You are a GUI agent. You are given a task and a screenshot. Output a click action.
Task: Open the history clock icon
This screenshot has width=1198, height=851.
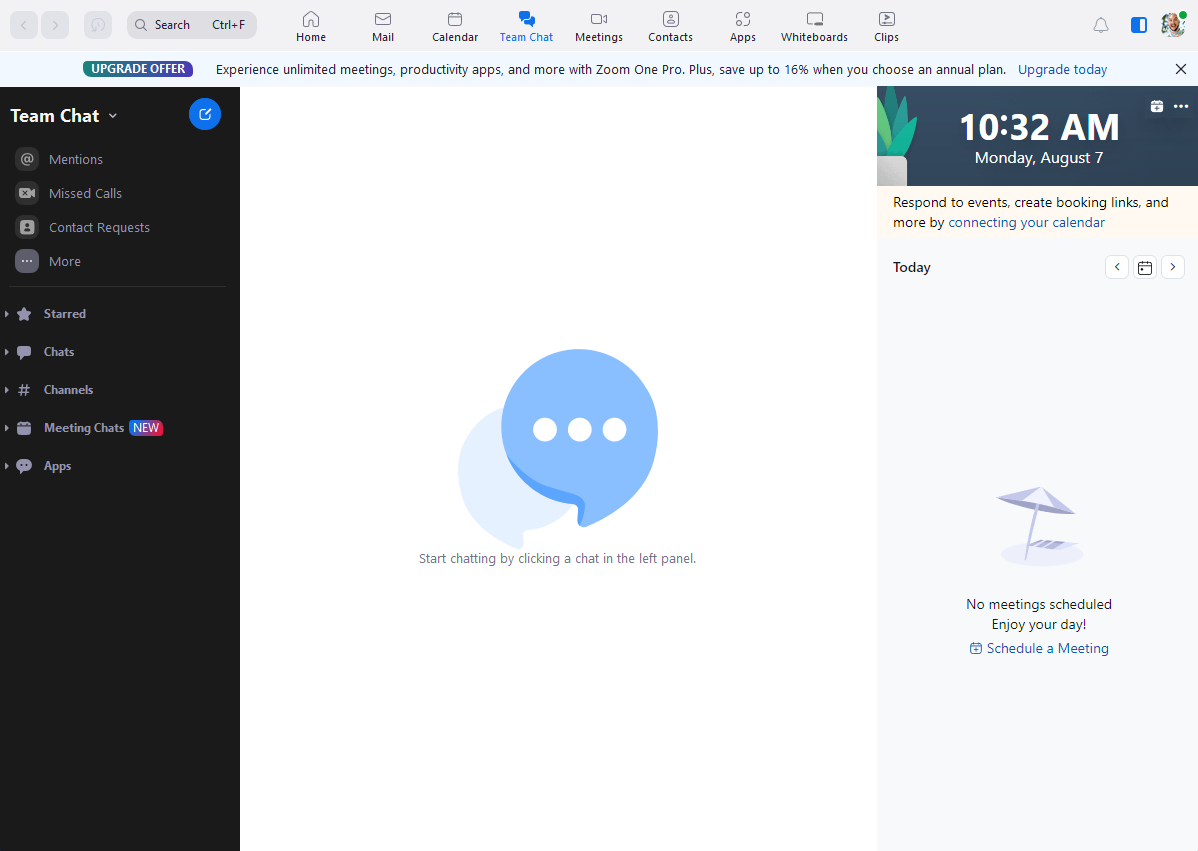tap(98, 25)
